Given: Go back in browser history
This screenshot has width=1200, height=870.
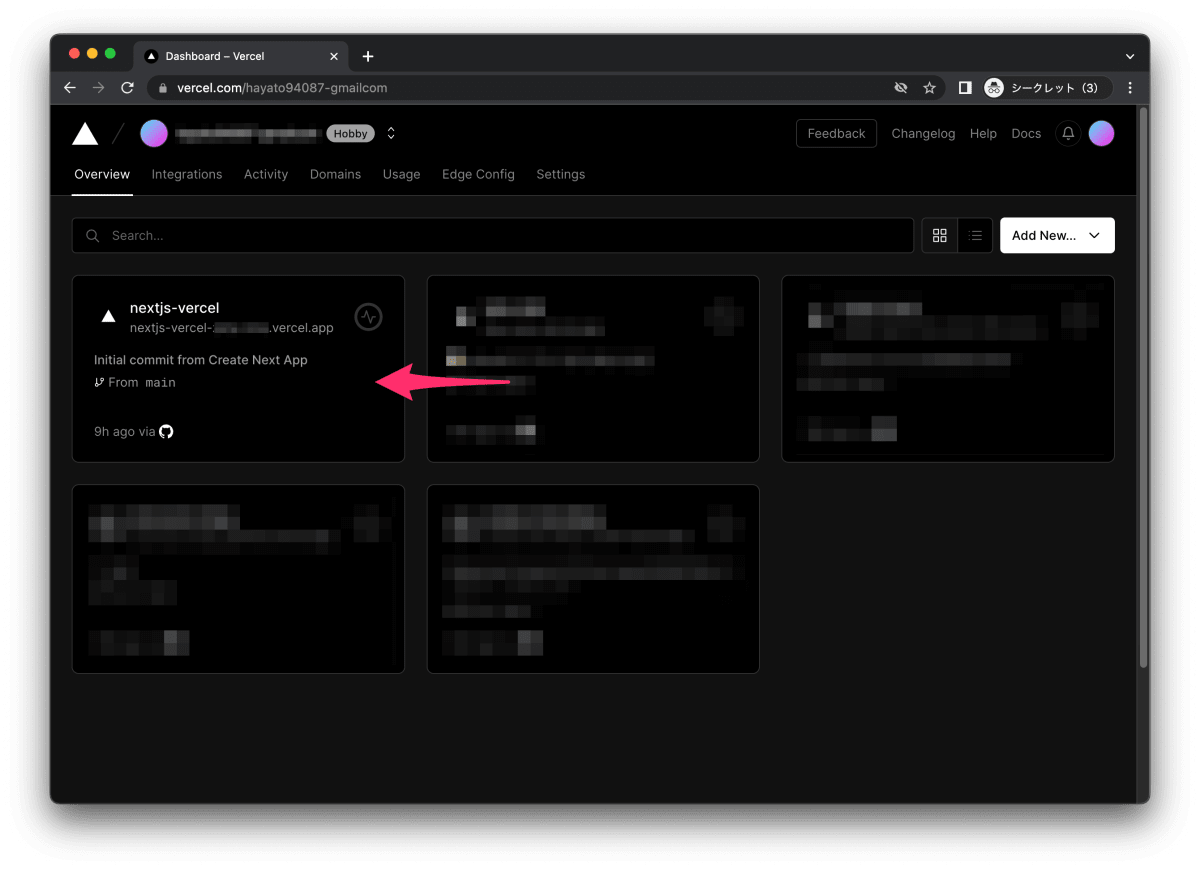Looking at the screenshot, I should tap(69, 88).
